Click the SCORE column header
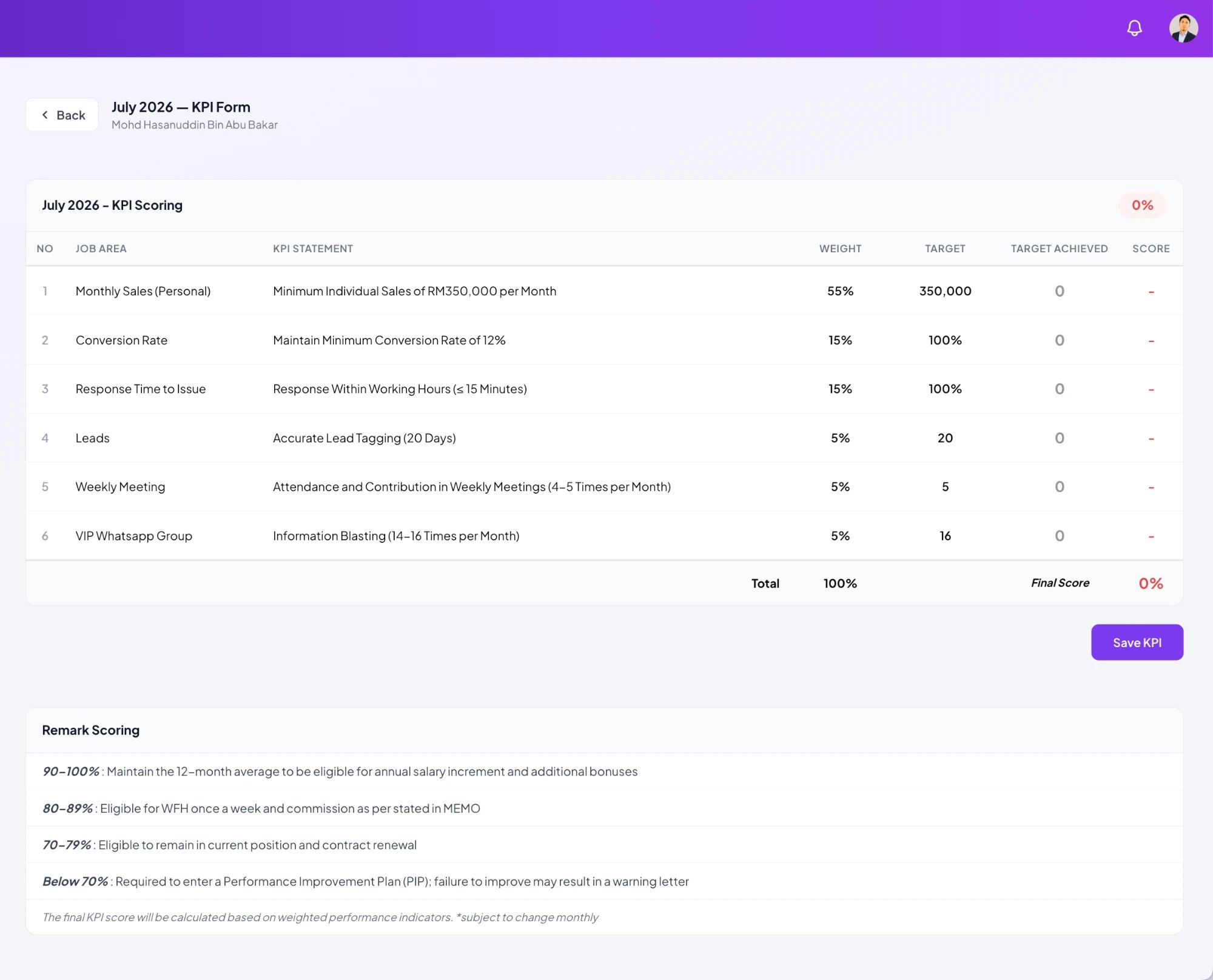This screenshot has height=980, width=1213. 1151,249
